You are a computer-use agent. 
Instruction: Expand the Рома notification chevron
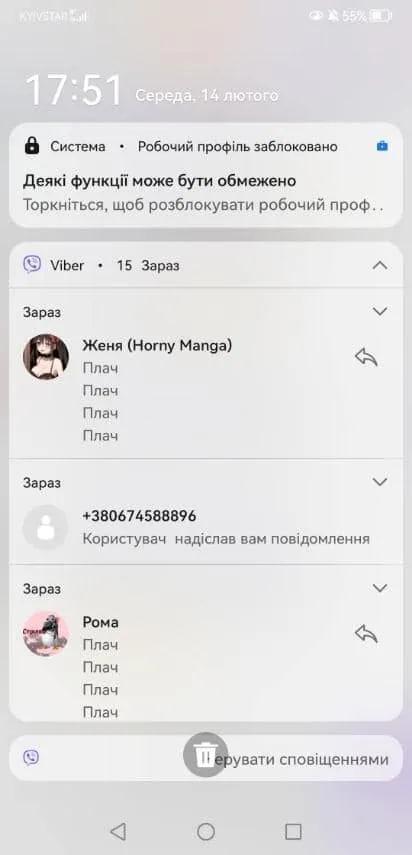pos(379,588)
